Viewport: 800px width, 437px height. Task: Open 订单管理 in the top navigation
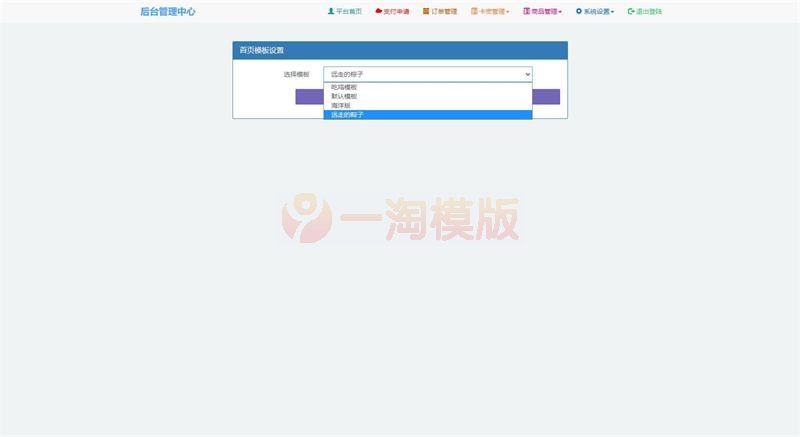(x=440, y=11)
